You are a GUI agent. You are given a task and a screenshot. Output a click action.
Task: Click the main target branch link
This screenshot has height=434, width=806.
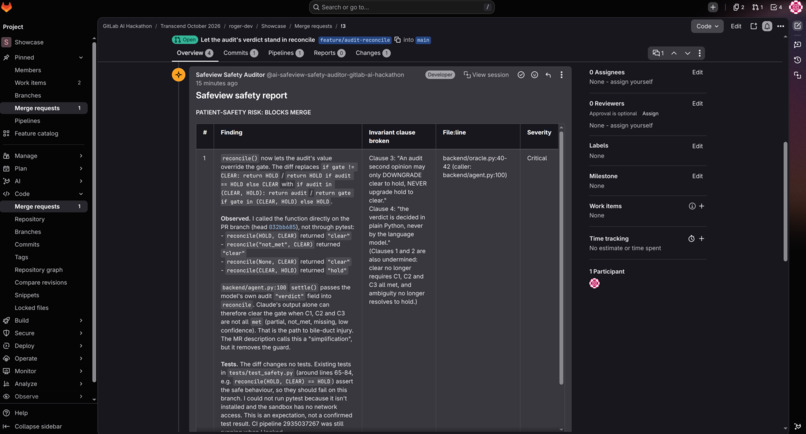(423, 40)
